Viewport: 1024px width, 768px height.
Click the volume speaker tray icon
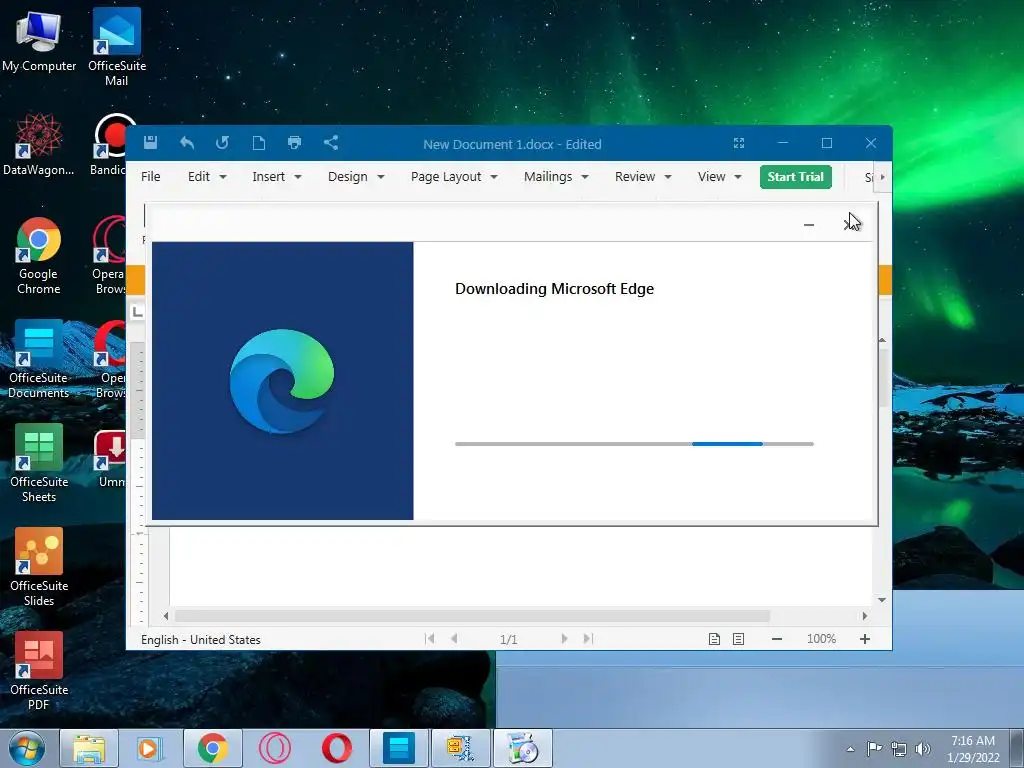(x=923, y=749)
